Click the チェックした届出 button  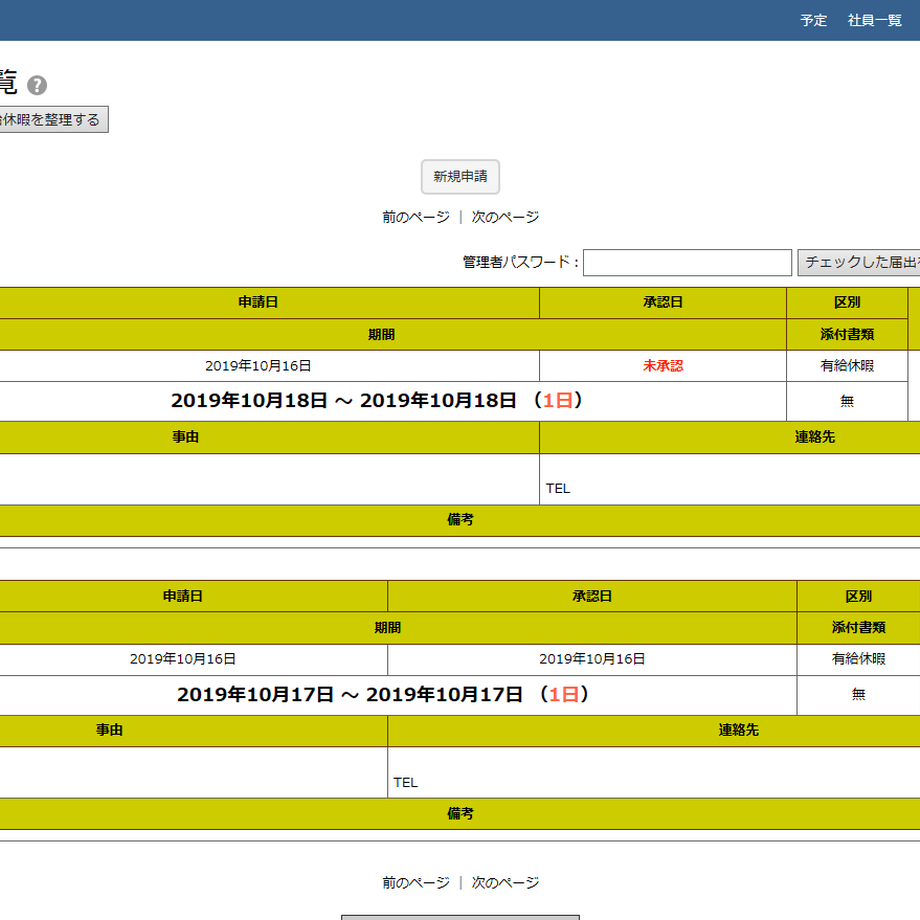[x=859, y=262]
